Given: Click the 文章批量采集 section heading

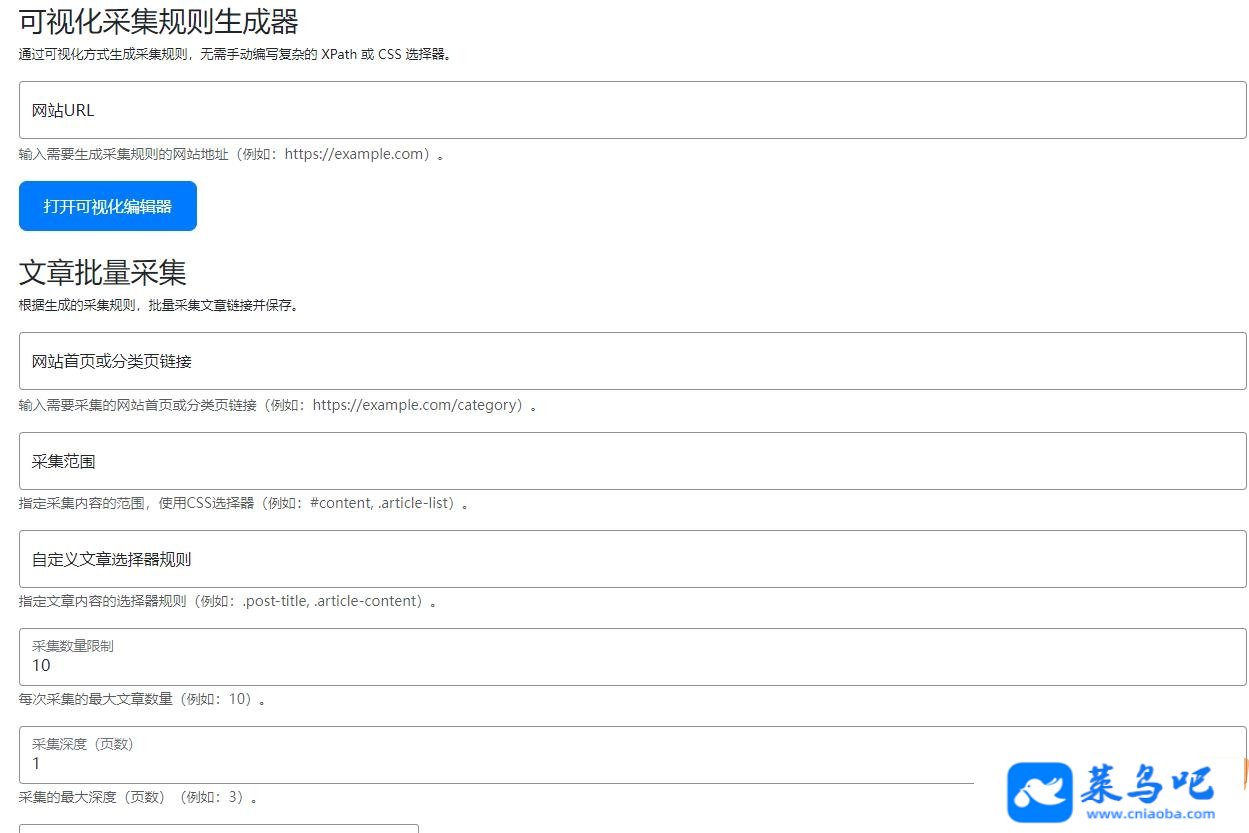Looking at the screenshot, I should (103, 272).
